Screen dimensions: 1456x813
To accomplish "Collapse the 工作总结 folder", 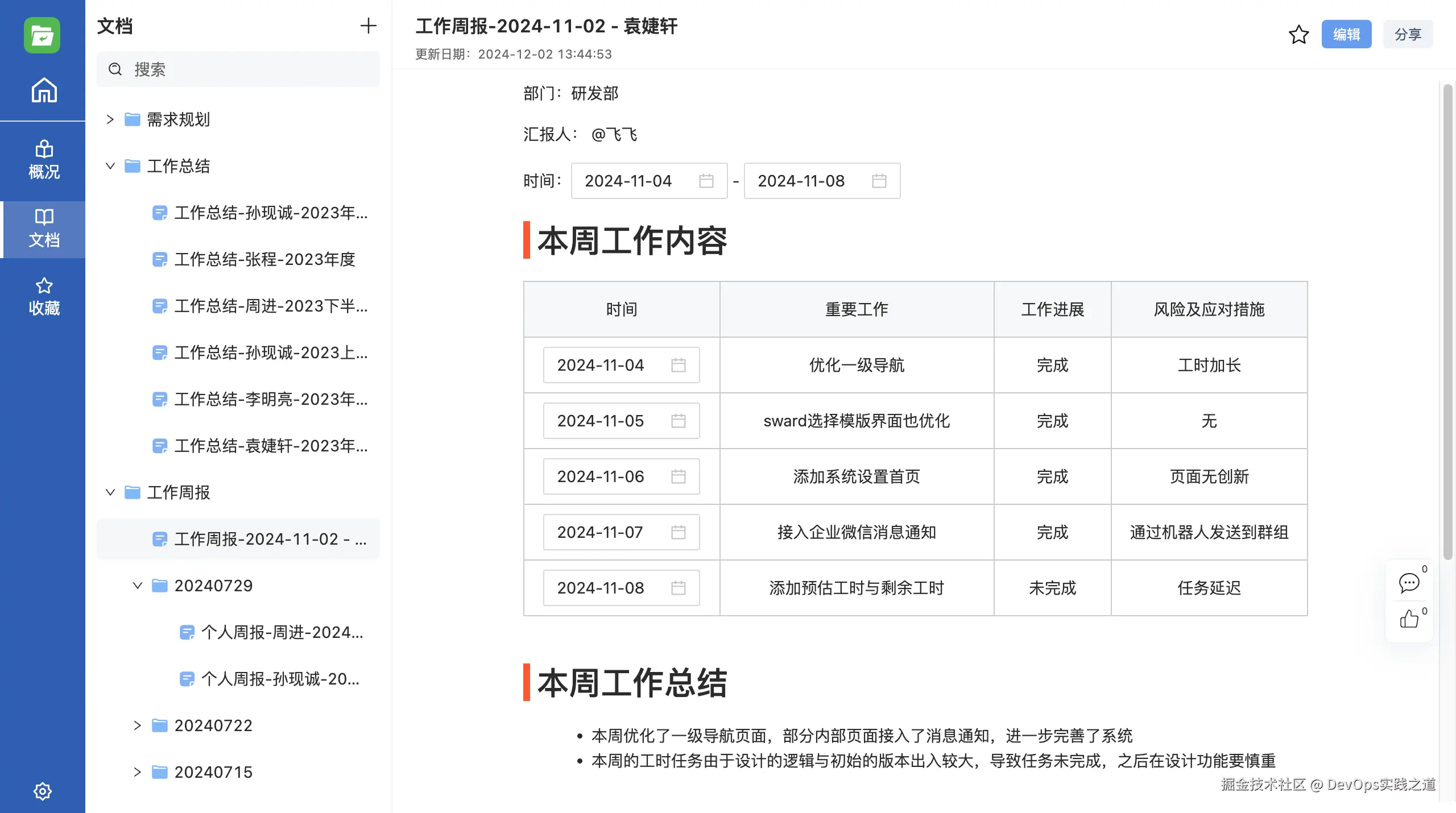I will (x=110, y=166).
